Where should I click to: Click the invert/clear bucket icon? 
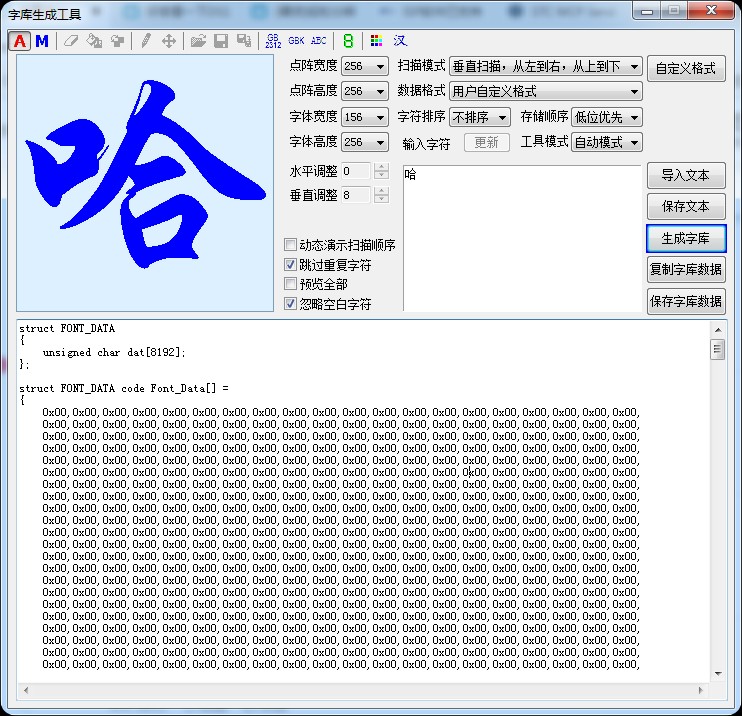coord(117,41)
